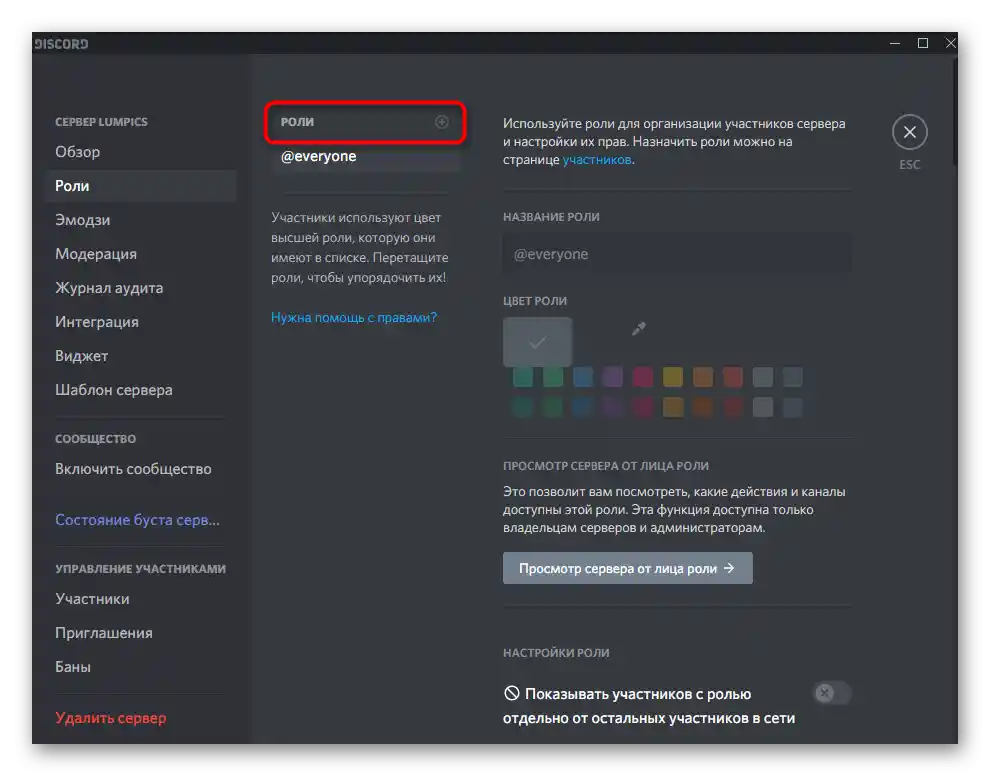Select the Роли section in sidebar
This screenshot has height=776, width=990.
pyautogui.click(x=140, y=186)
